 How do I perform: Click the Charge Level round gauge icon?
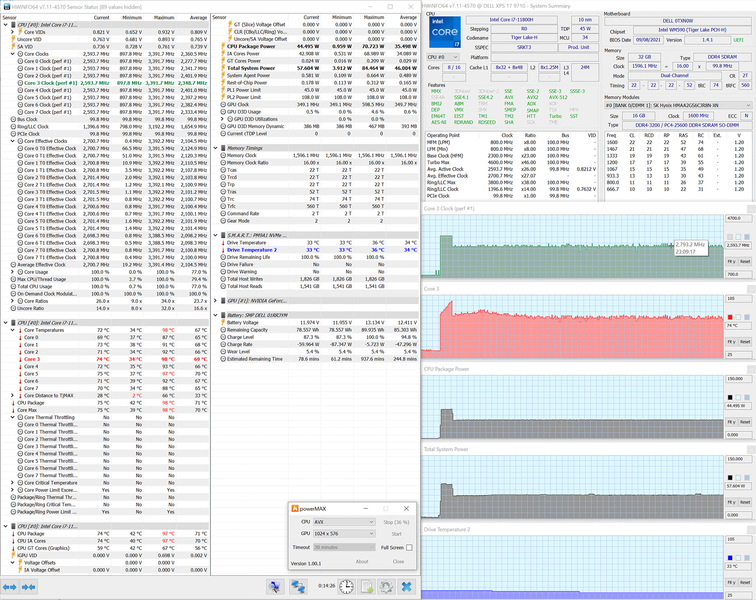click(223, 337)
